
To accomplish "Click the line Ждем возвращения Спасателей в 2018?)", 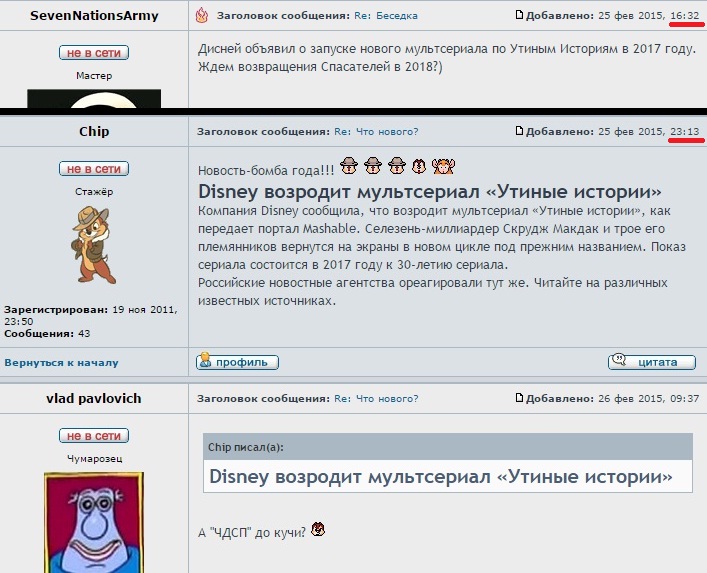I will point(320,67).
